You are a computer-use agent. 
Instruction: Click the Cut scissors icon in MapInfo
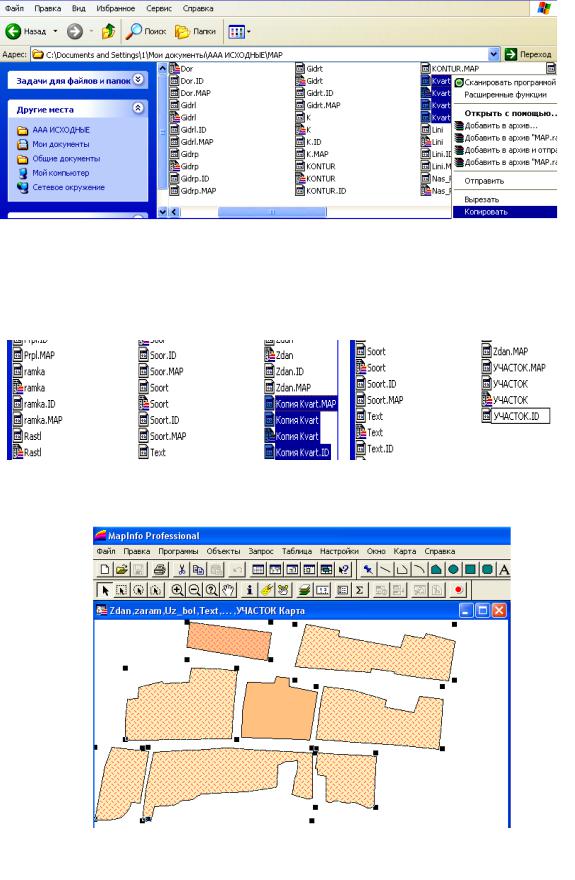181,570
